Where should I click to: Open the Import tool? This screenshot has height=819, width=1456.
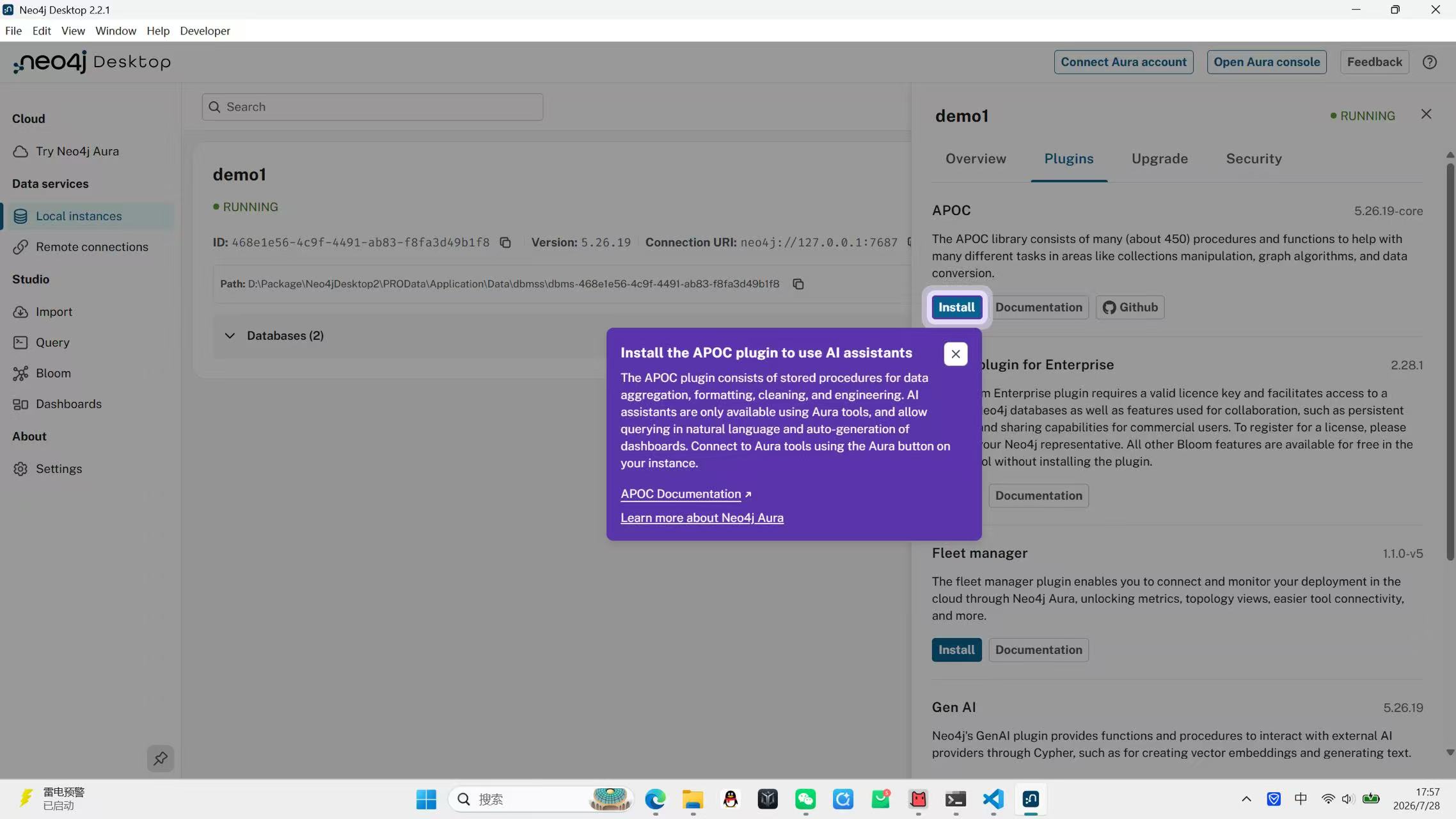click(54, 312)
